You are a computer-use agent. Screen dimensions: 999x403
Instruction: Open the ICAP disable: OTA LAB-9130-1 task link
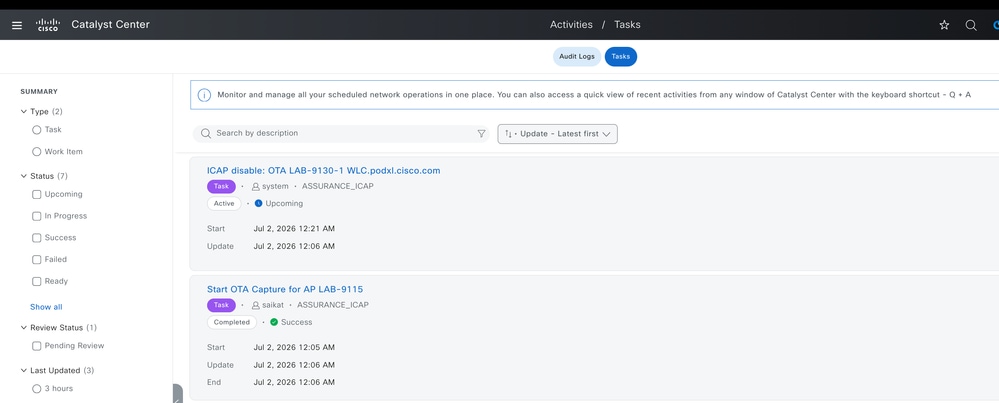[x=324, y=171]
